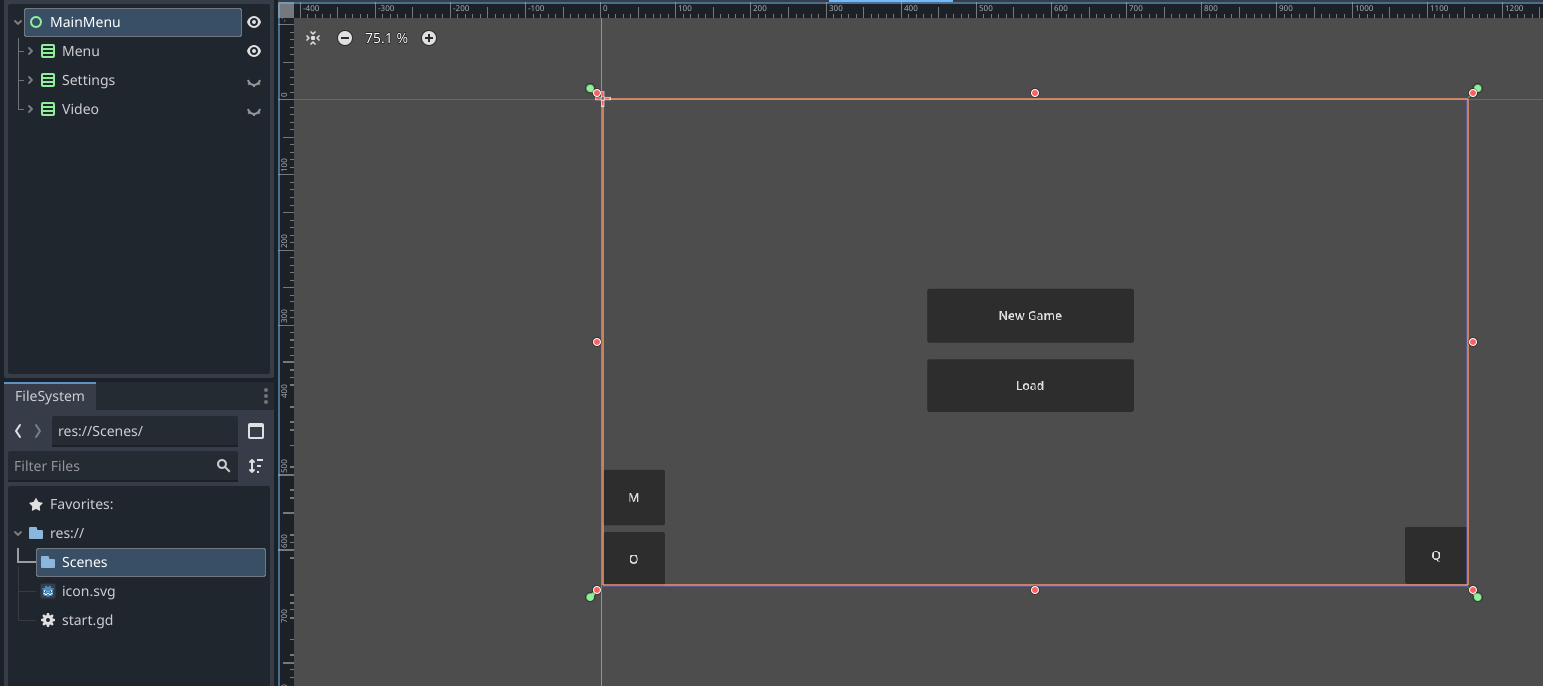Open the file sort options
The image size is (1543, 686).
[256, 466]
